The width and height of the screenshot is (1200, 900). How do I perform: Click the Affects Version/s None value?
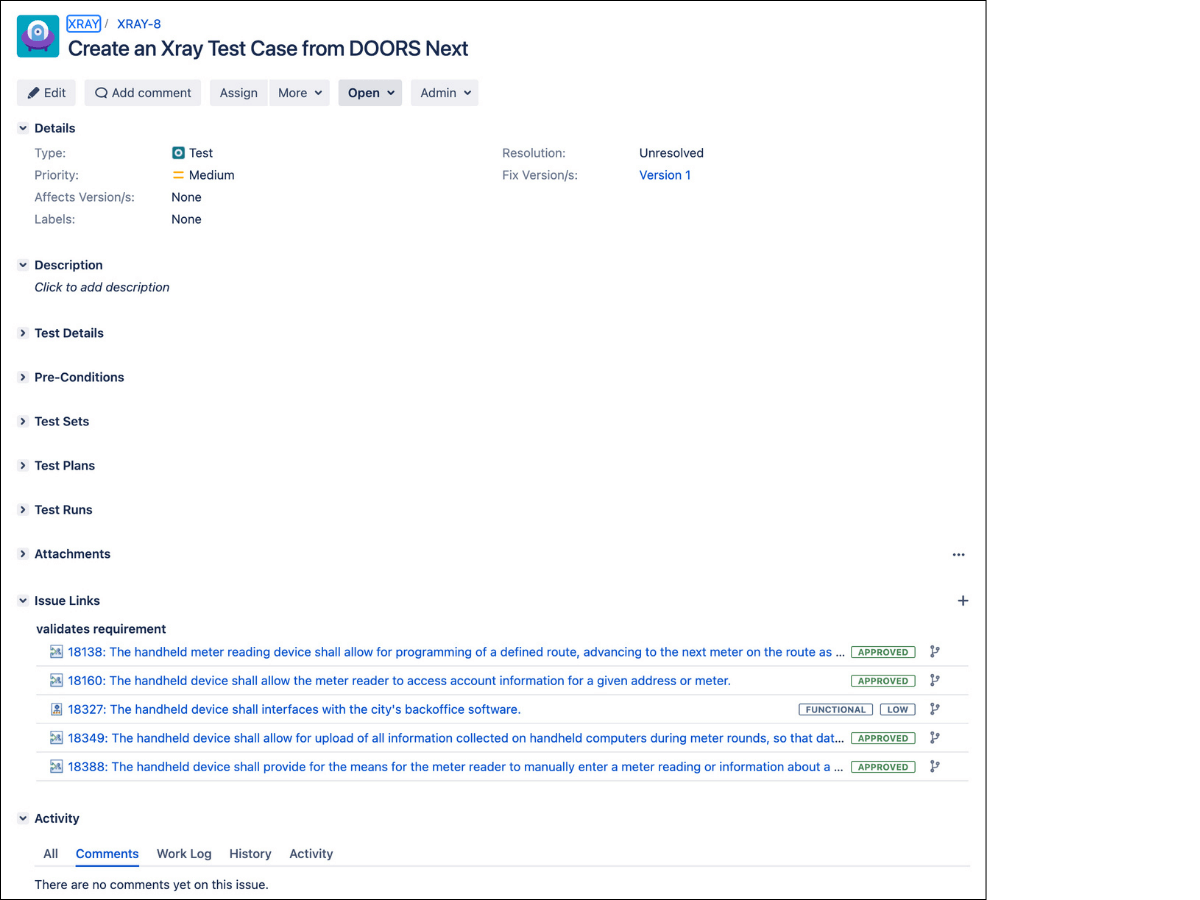186,197
